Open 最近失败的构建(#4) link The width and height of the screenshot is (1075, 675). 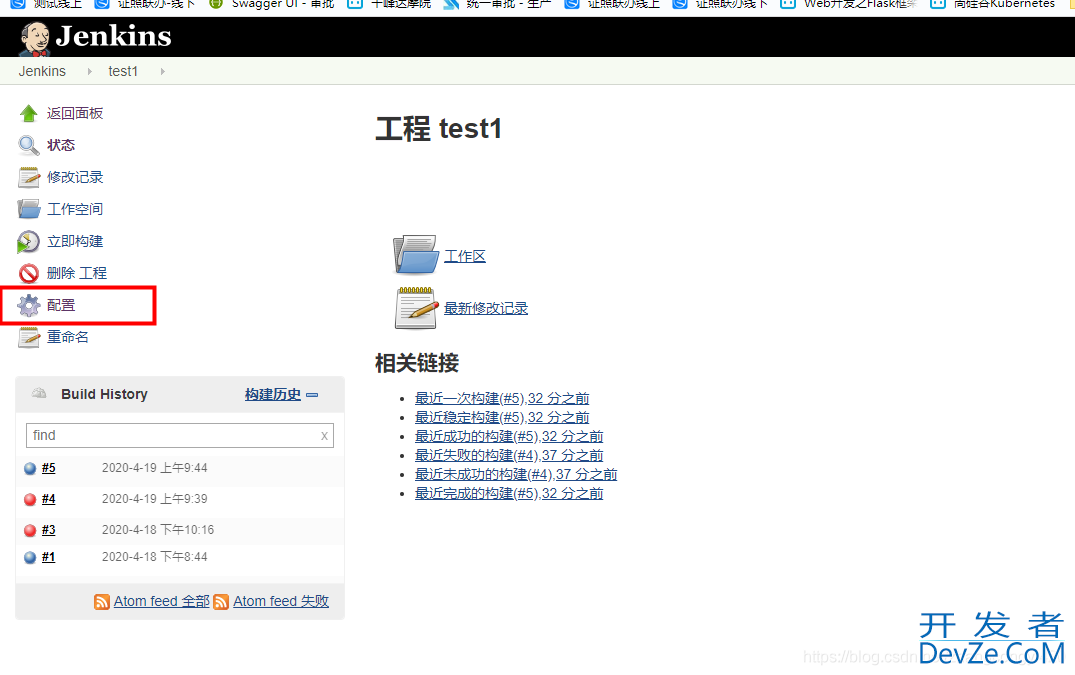pos(509,456)
